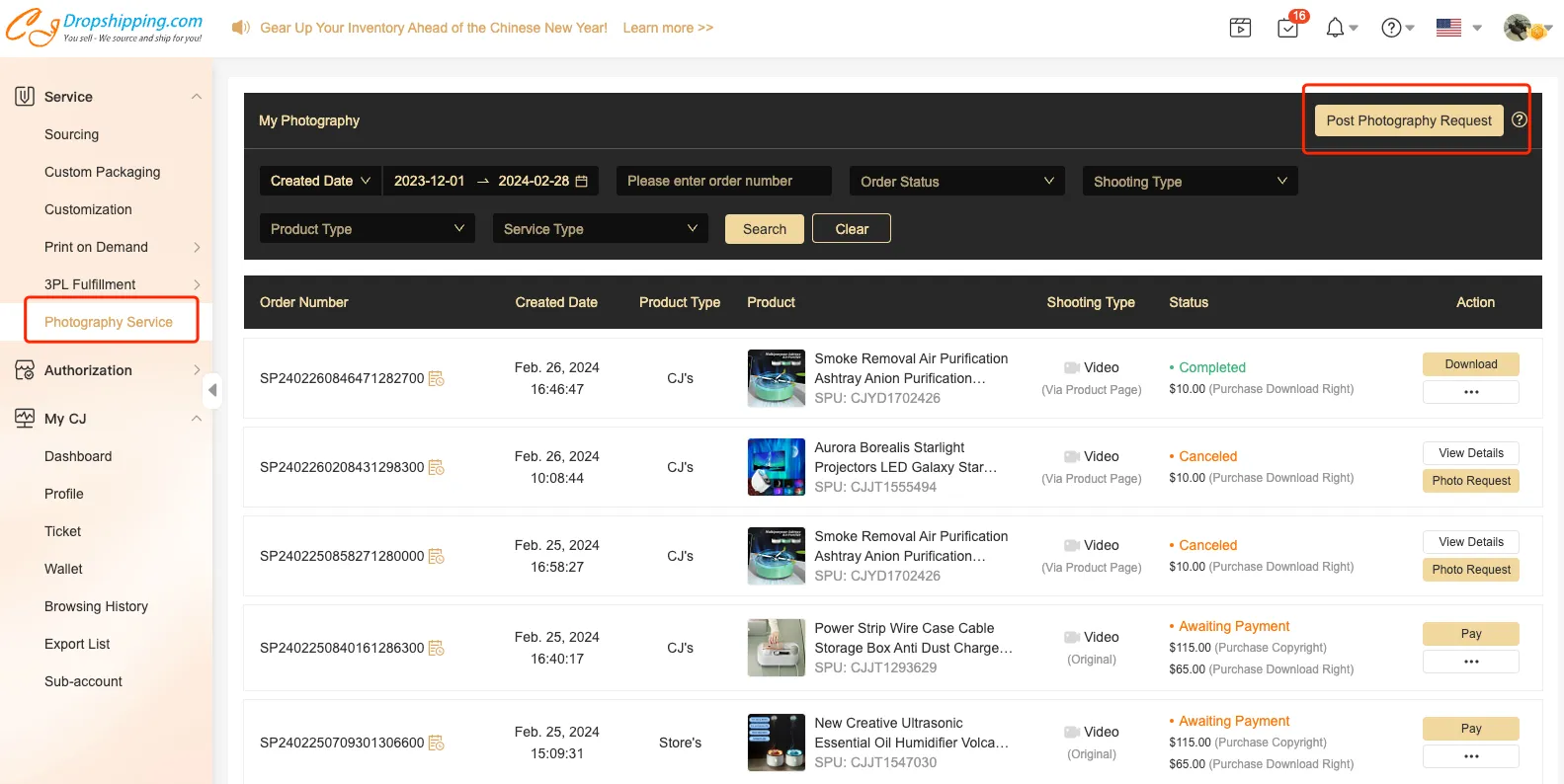The width and height of the screenshot is (1564, 784).
Task: Select Photography Service in the sidebar
Action: (109, 322)
